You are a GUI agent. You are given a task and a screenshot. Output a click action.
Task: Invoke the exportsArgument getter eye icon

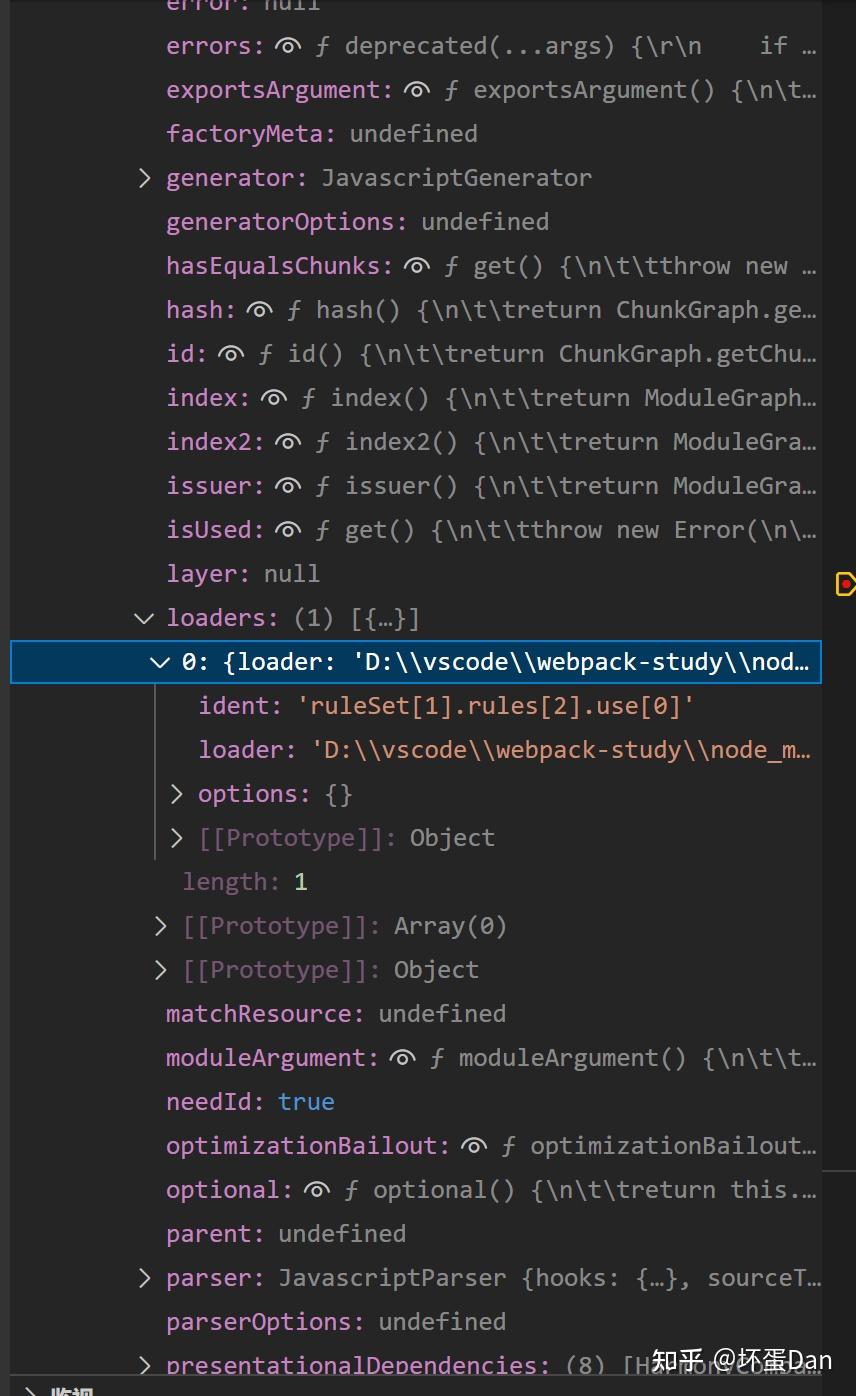pyautogui.click(x=416, y=90)
